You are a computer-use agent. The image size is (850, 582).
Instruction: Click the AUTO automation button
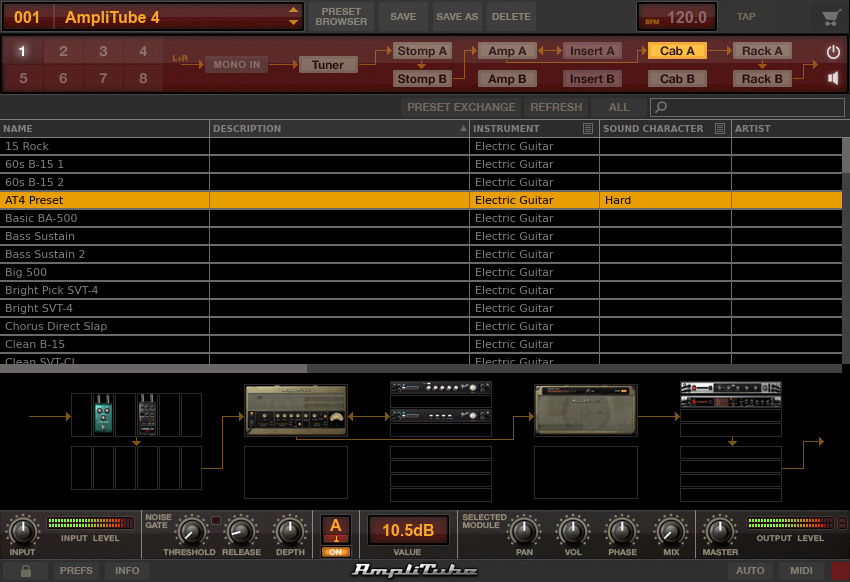tap(750, 571)
